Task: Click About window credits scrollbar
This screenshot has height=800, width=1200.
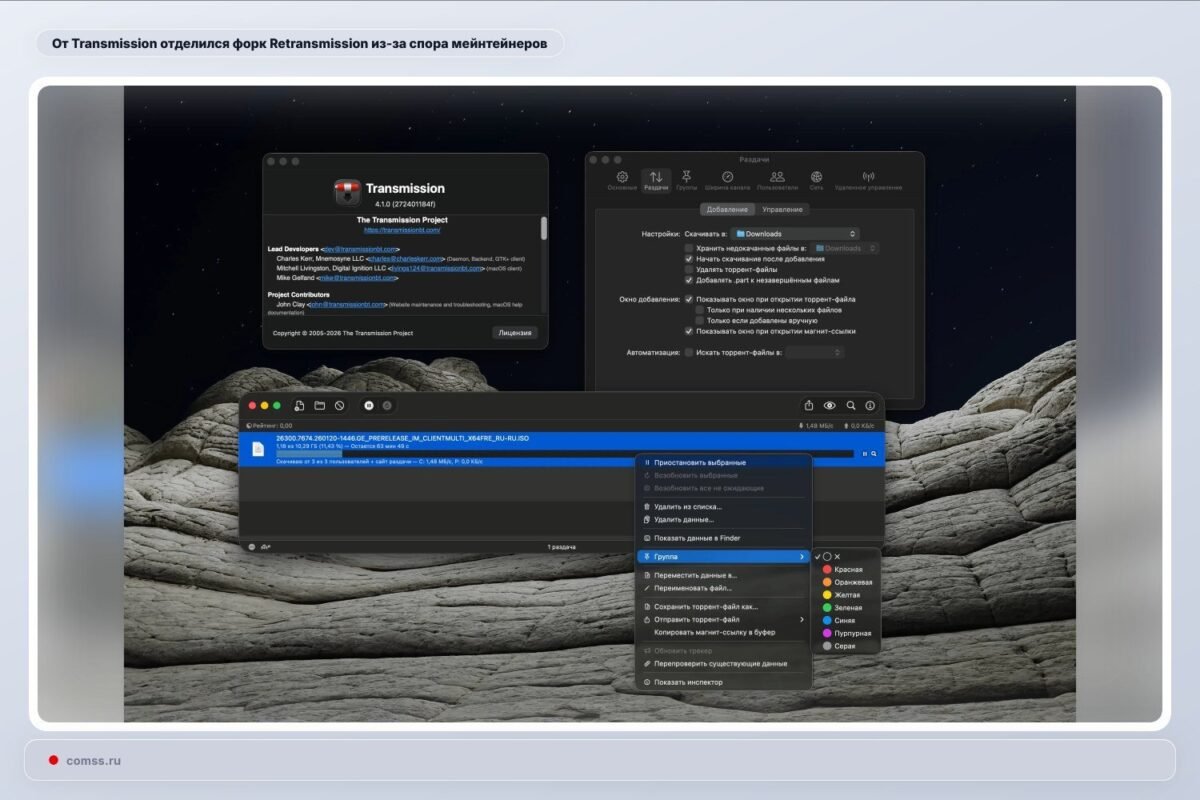Action: coord(544,228)
